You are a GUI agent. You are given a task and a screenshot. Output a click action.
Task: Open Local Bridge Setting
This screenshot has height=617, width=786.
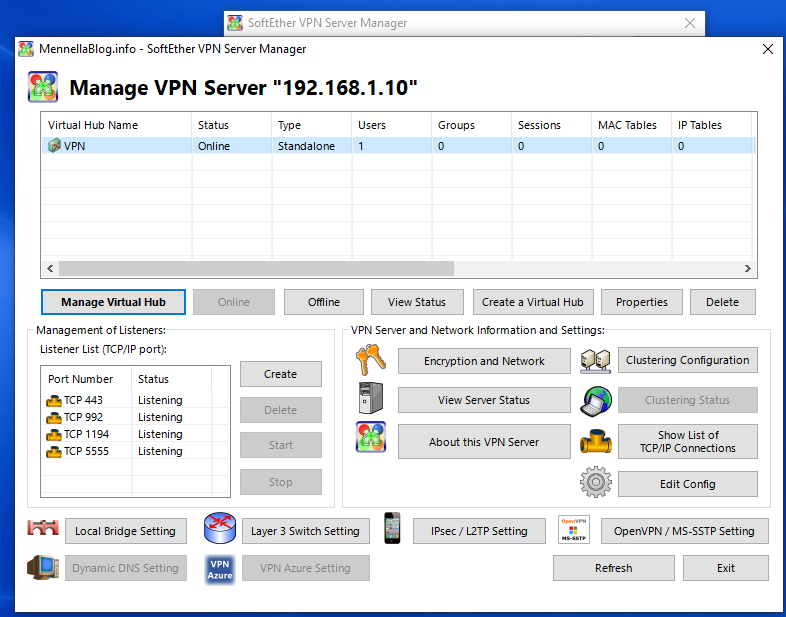(x=126, y=531)
